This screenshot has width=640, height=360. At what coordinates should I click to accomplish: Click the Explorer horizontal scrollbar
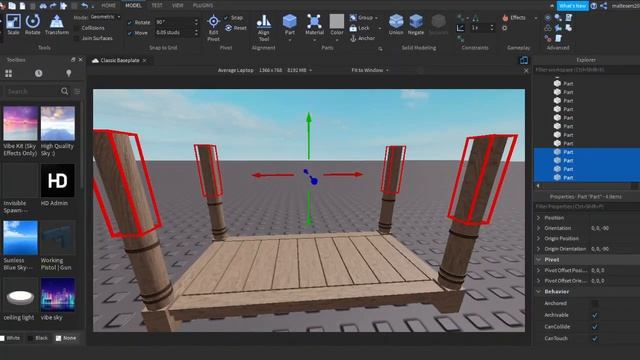click(x=586, y=186)
